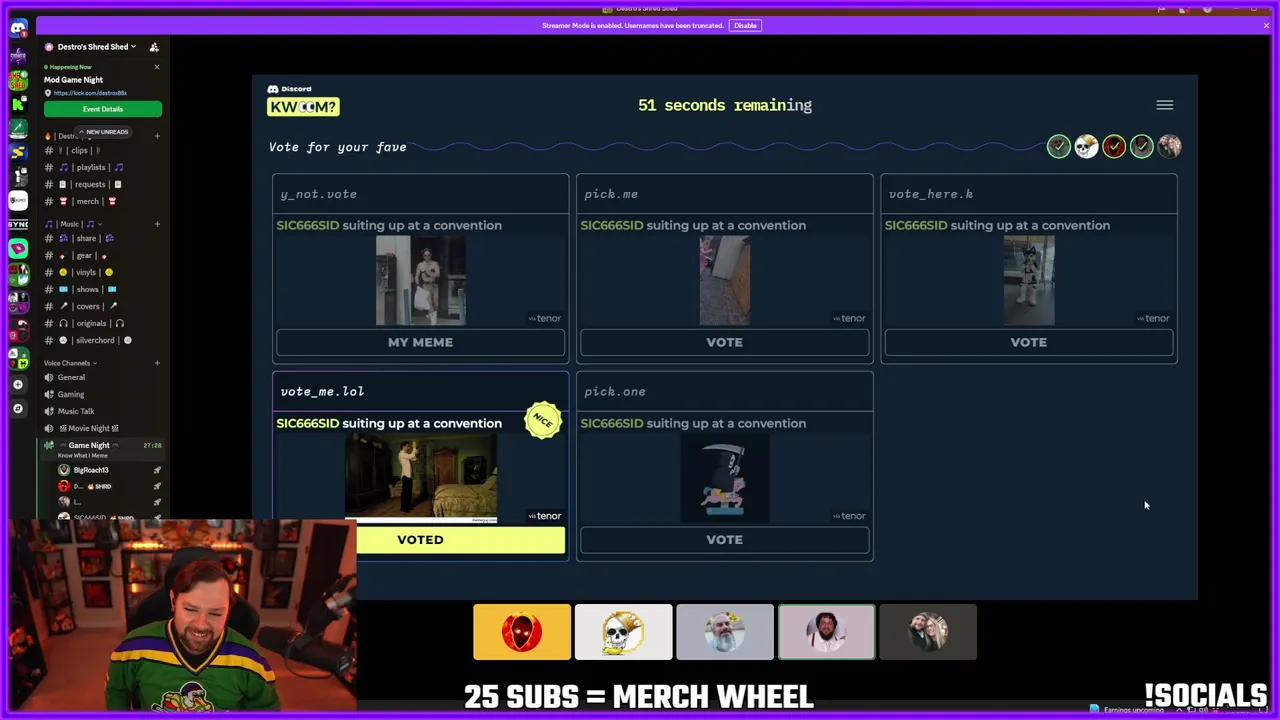Click via tenor label on y_not.vote card

click(x=544, y=318)
